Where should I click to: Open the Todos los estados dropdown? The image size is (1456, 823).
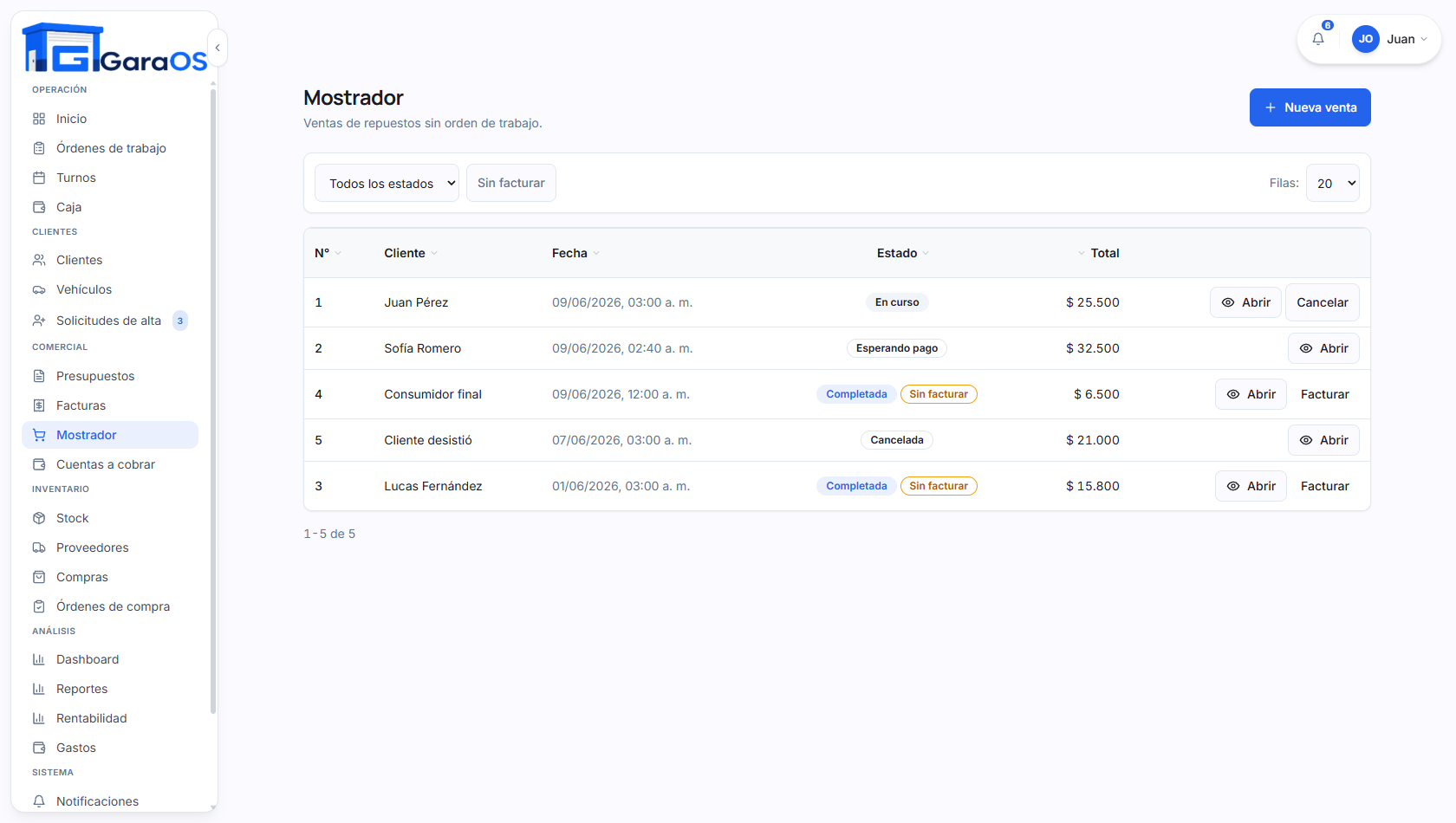point(387,183)
